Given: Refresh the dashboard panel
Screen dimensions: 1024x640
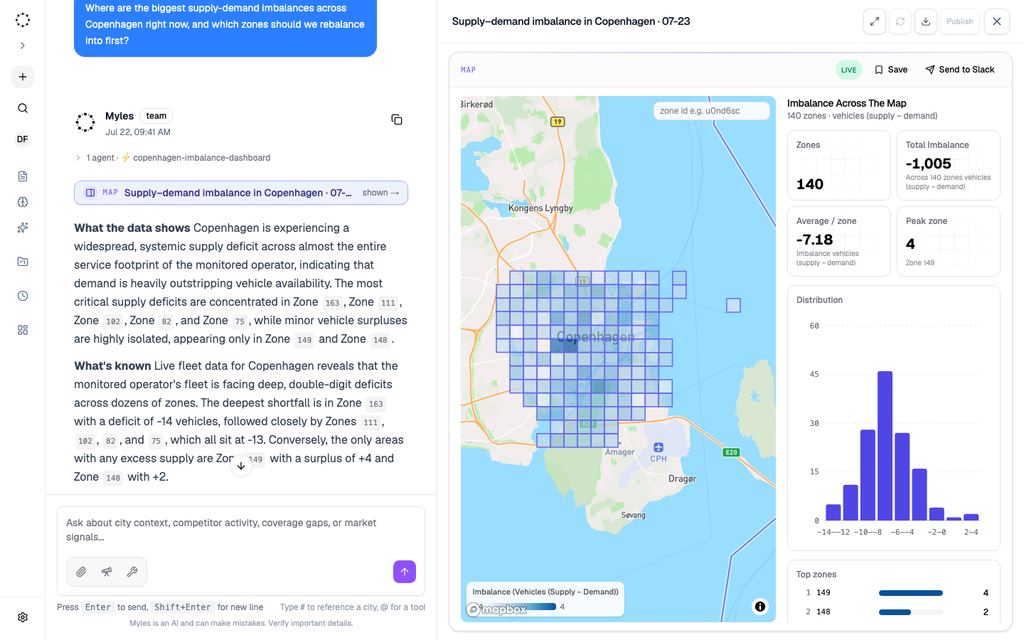Looking at the screenshot, I should point(900,22).
